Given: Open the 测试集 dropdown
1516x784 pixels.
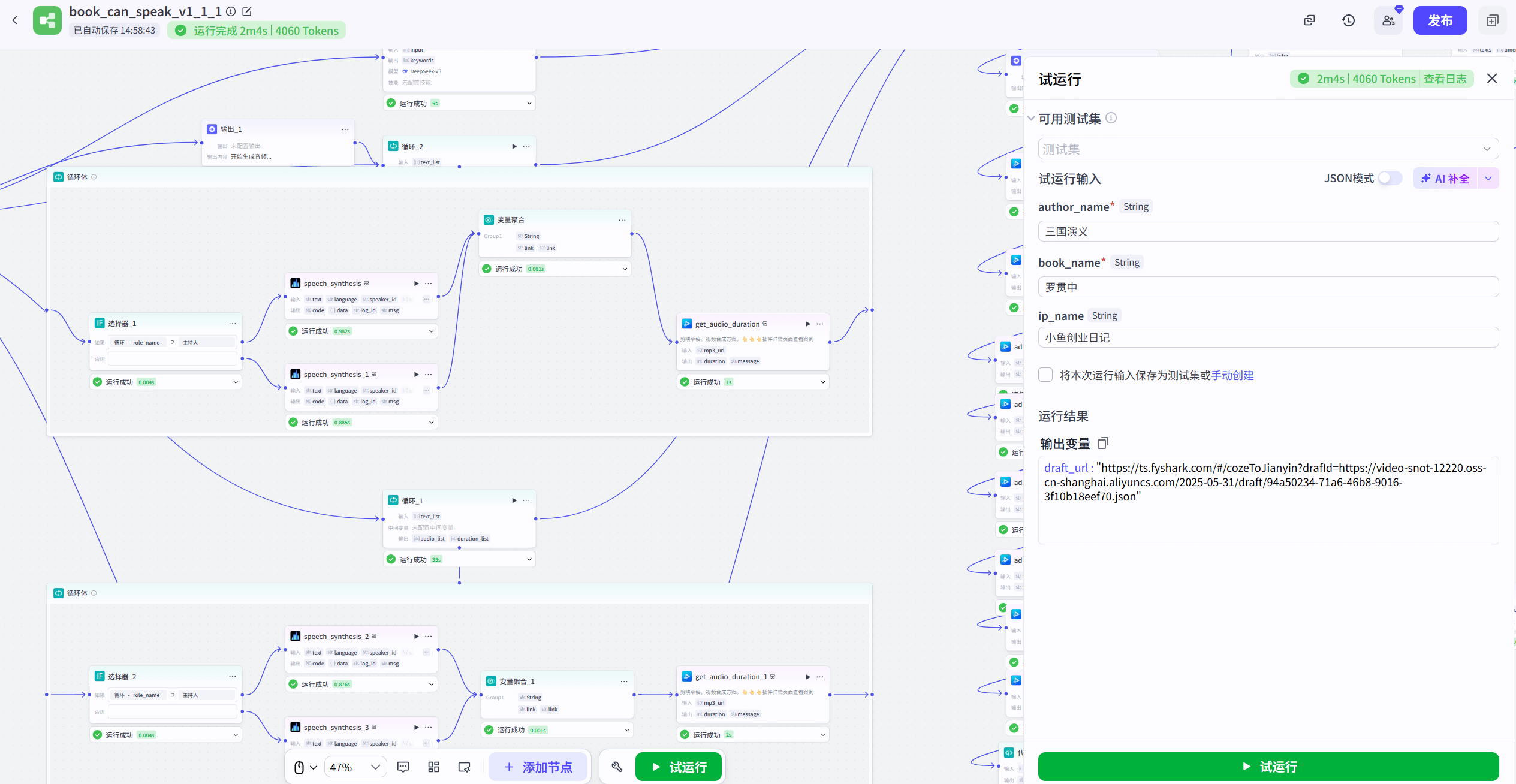Looking at the screenshot, I should click(1267, 149).
